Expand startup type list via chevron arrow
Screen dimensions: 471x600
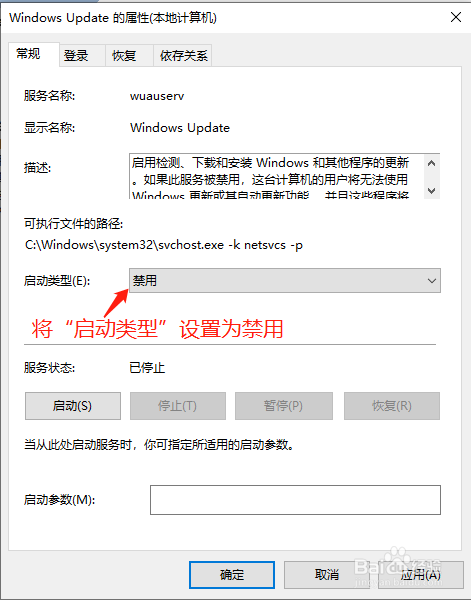coord(432,281)
